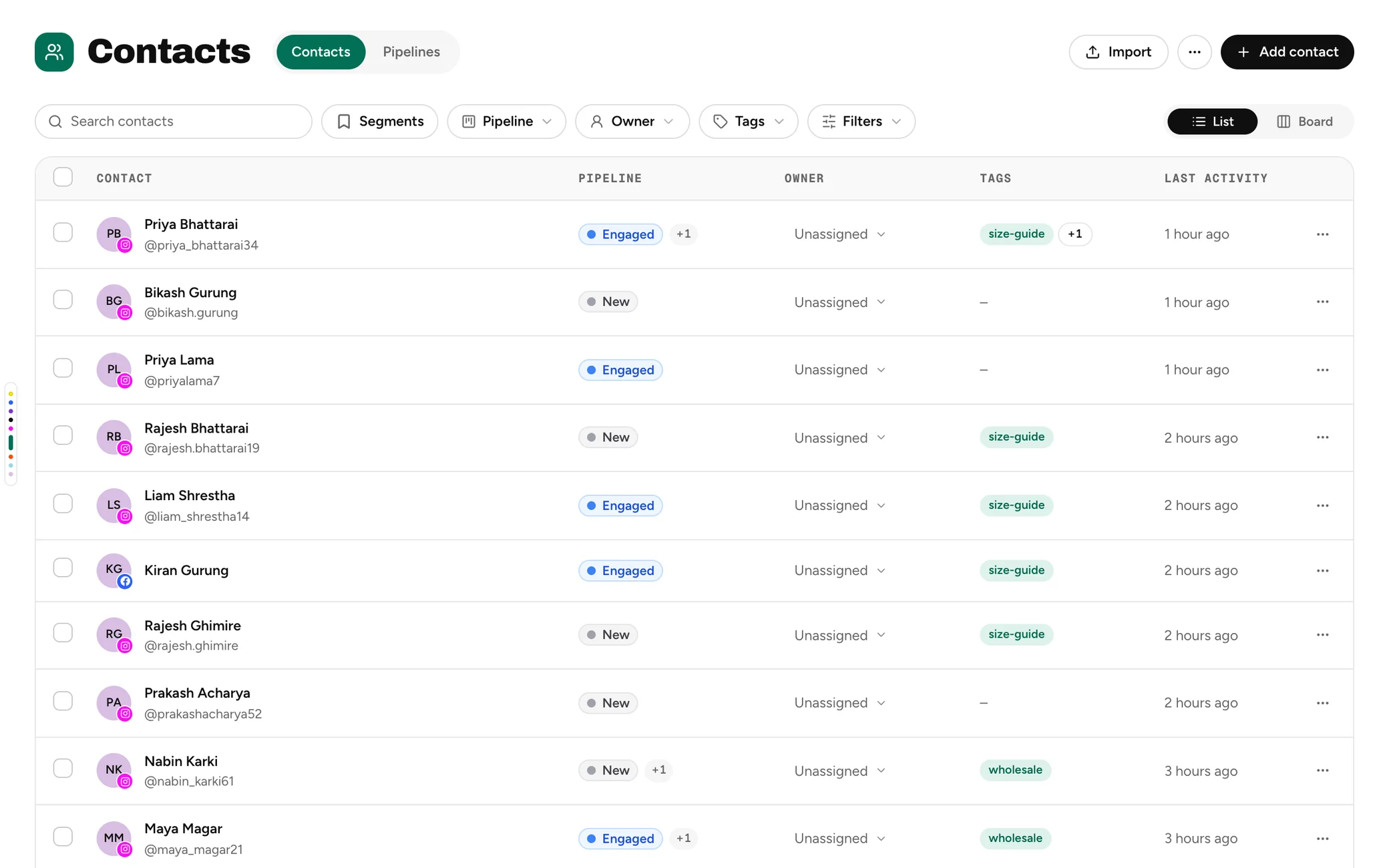Click the wholesale tag on Nabin Karki

(x=1015, y=771)
